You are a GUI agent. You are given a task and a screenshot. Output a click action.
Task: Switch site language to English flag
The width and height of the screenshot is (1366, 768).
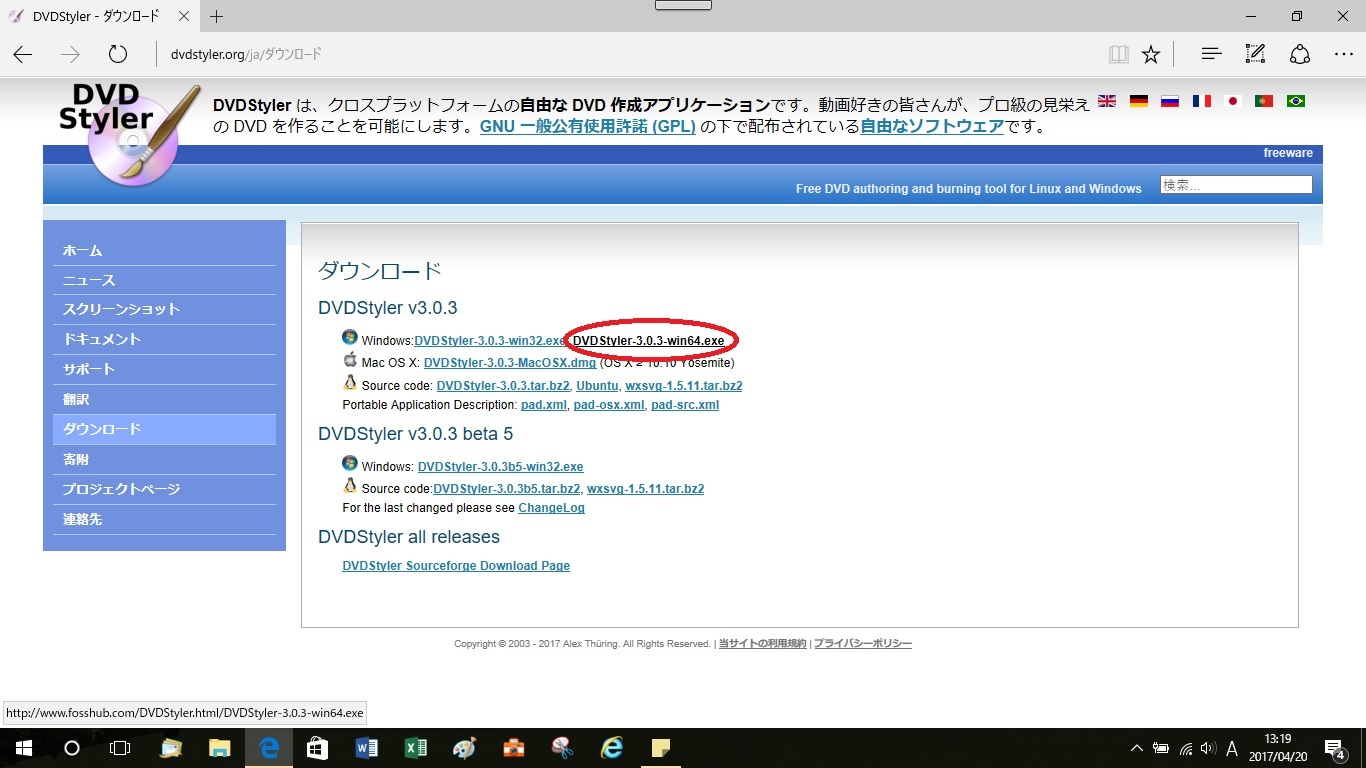click(1107, 101)
